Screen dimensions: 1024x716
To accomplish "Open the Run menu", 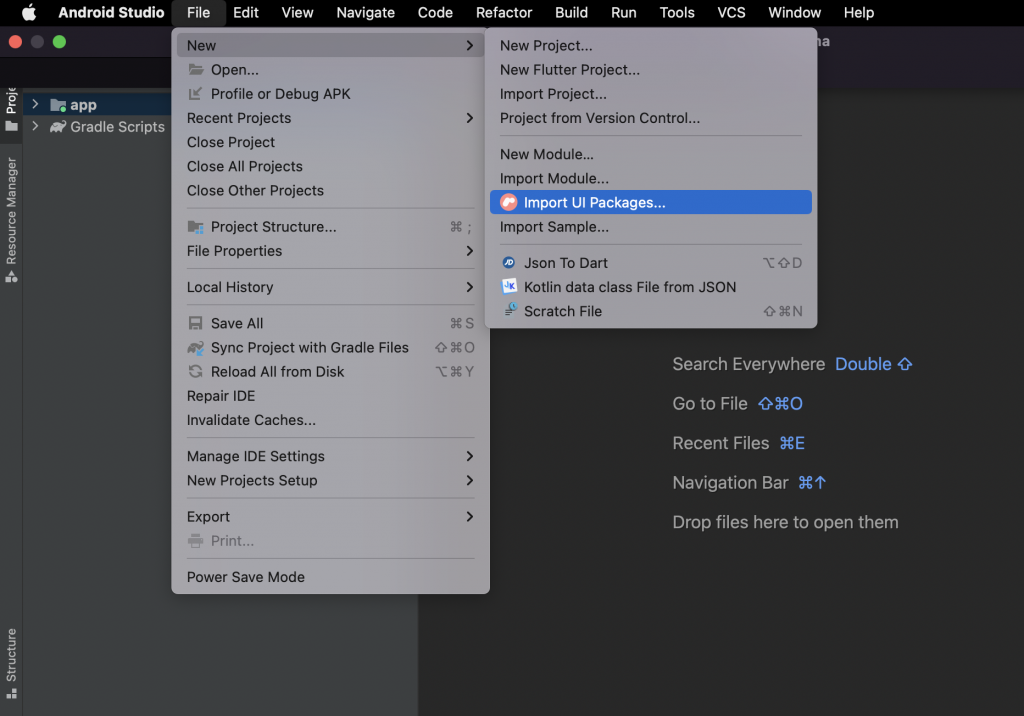I will [624, 12].
